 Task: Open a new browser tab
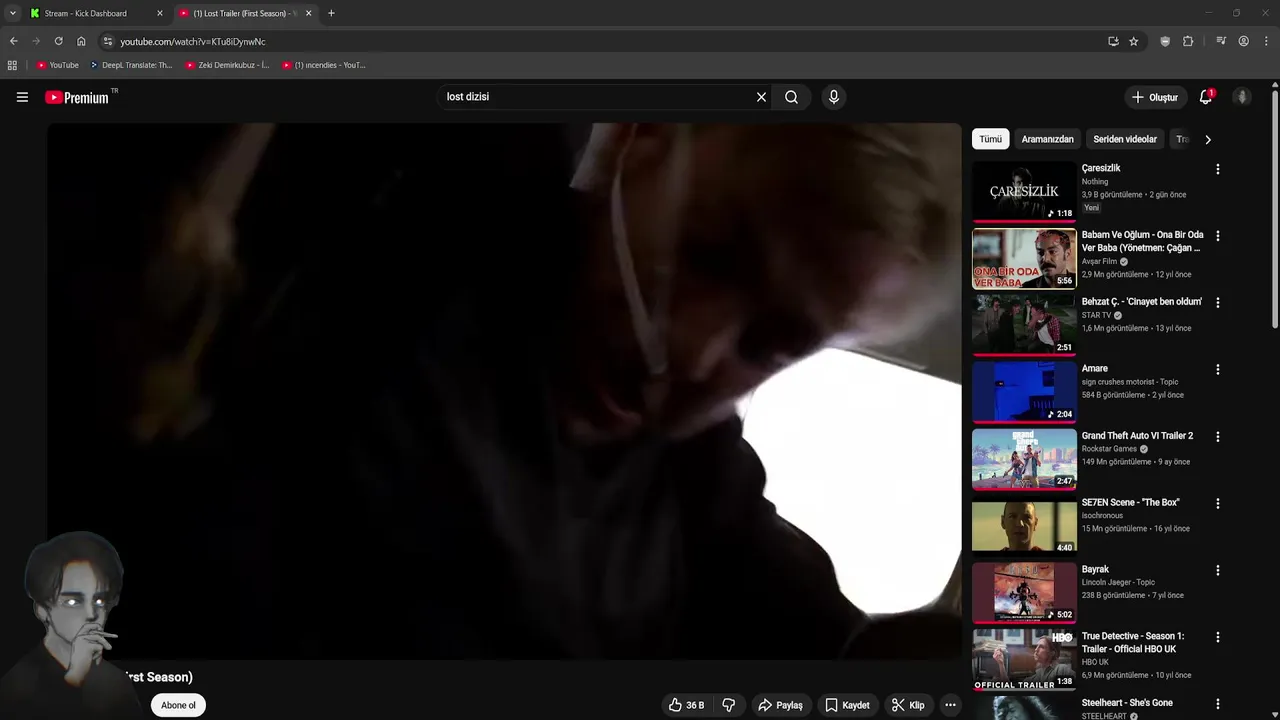coord(331,13)
